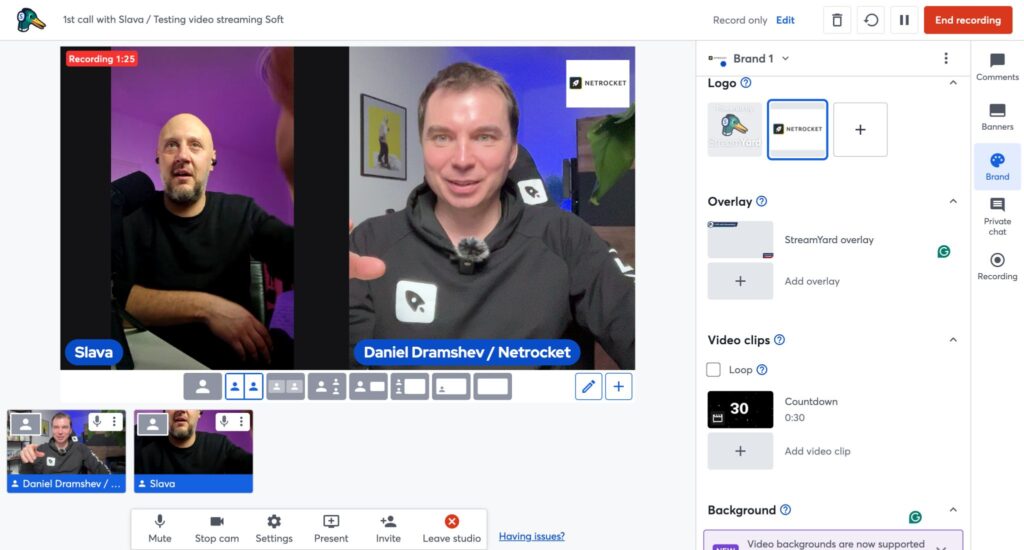This screenshot has width=1024, height=550.
Task: Click the Grammarly icon near Background
Action: [915, 517]
